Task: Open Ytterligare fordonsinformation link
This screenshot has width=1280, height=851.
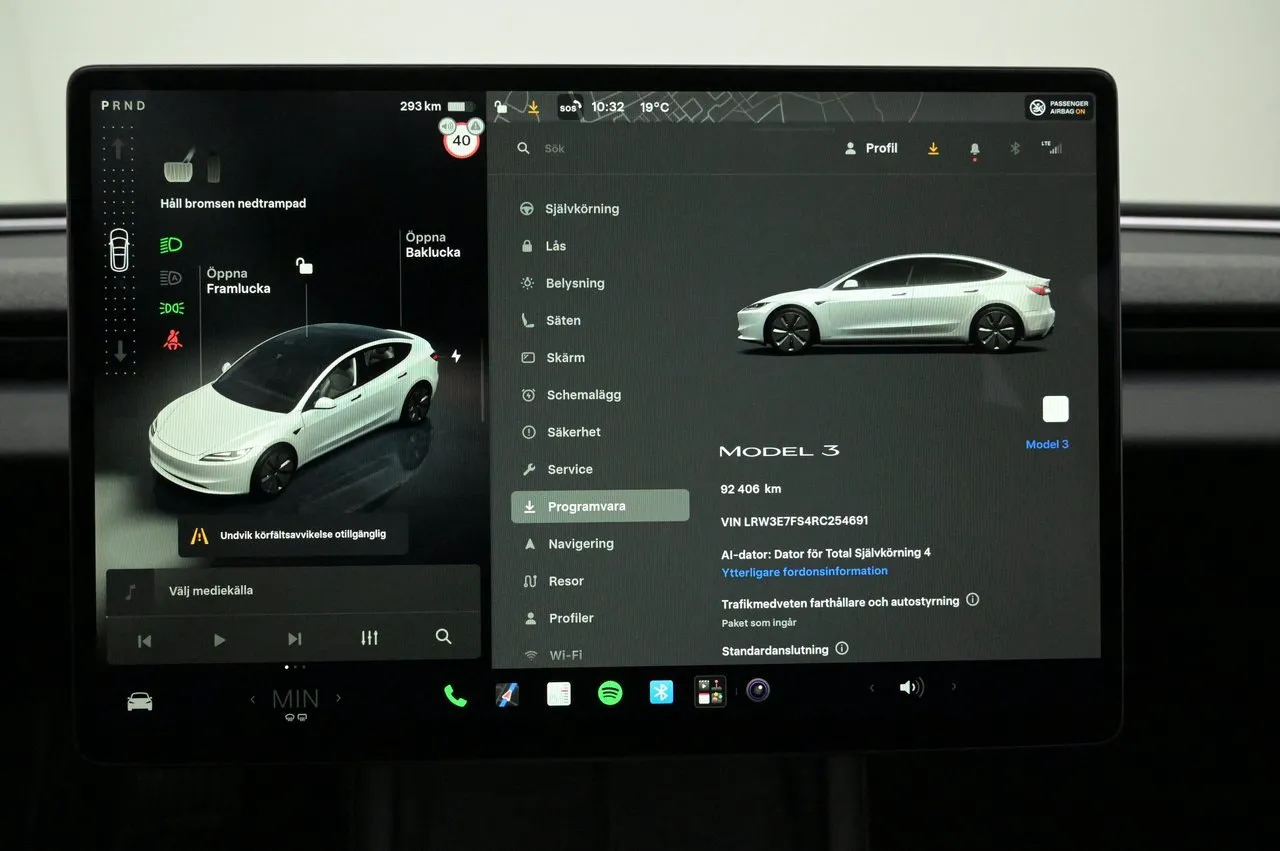Action: coord(805,571)
